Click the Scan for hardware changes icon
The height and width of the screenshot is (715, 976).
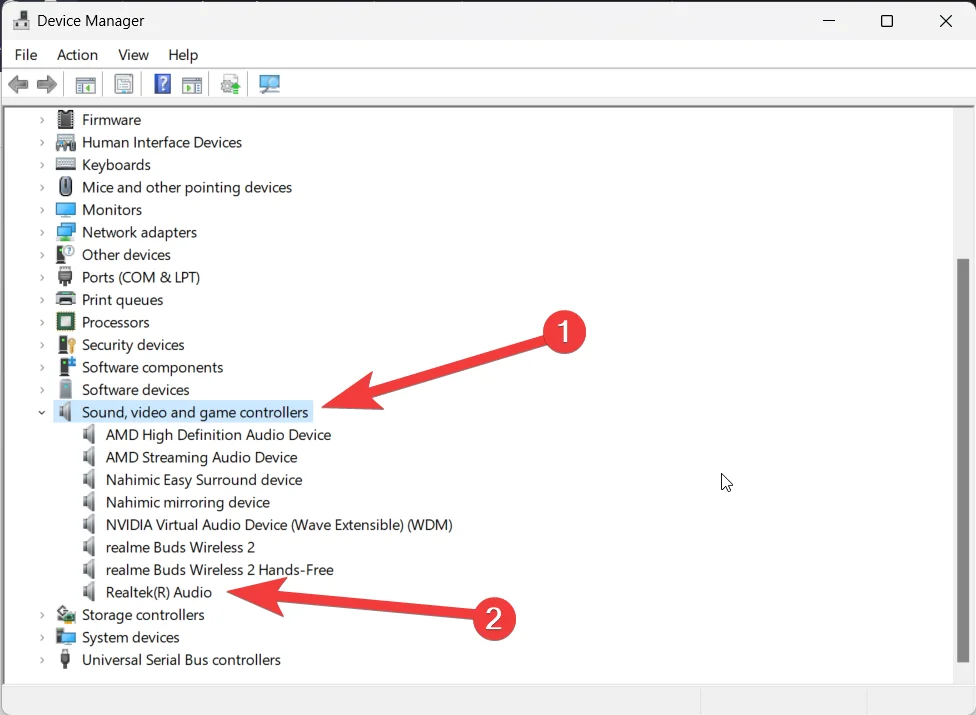point(270,84)
